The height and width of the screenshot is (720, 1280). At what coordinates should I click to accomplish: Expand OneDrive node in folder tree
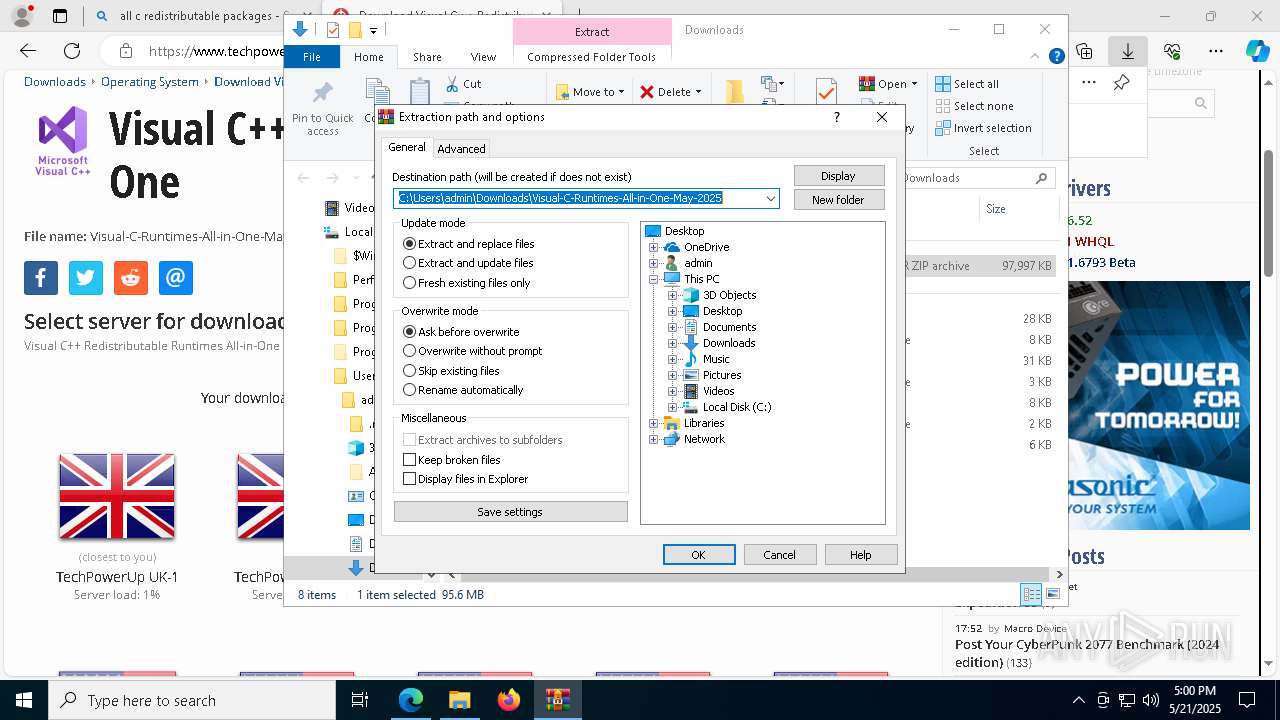(654, 247)
